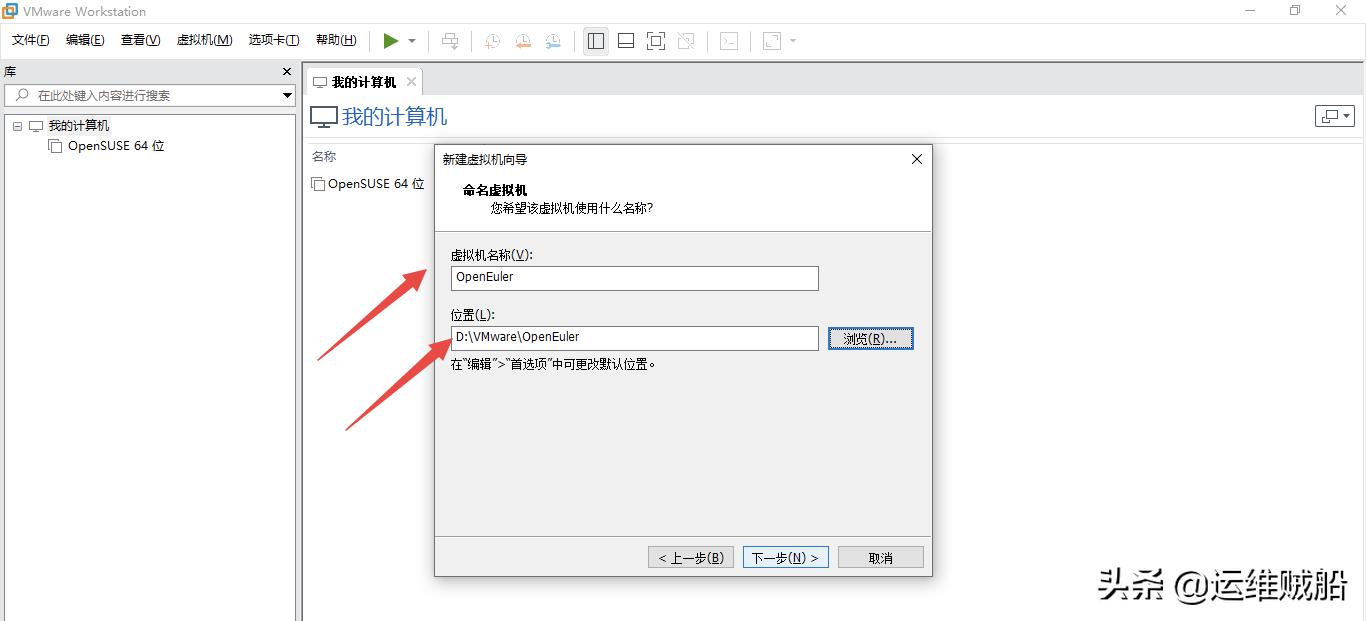This screenshot has width=1366, height=621.
Task: Click the 虚拟机名称 input field
Action: (x=634, y=278)
